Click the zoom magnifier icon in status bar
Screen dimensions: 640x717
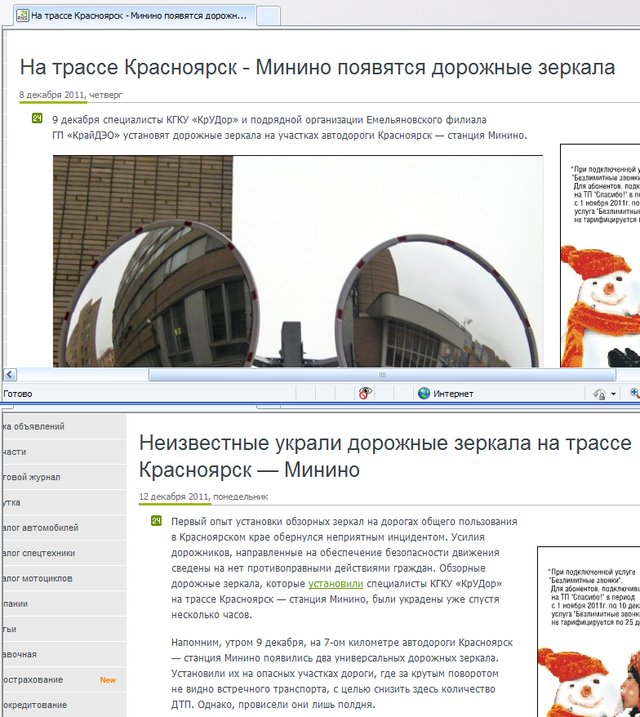click(x=634, y=394)
